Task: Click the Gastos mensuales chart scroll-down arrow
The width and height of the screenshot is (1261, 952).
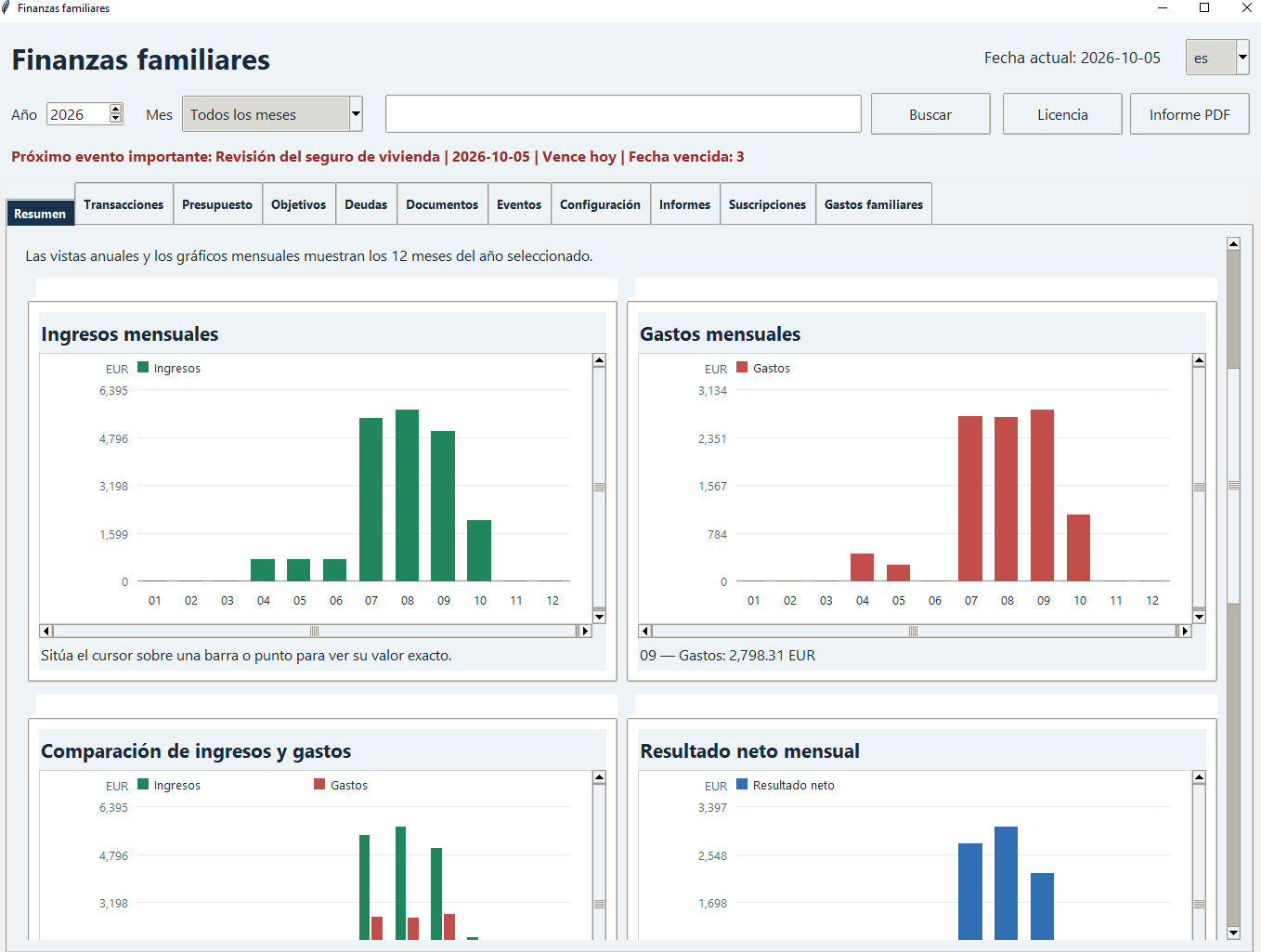Action: [x=1199, y=616]
